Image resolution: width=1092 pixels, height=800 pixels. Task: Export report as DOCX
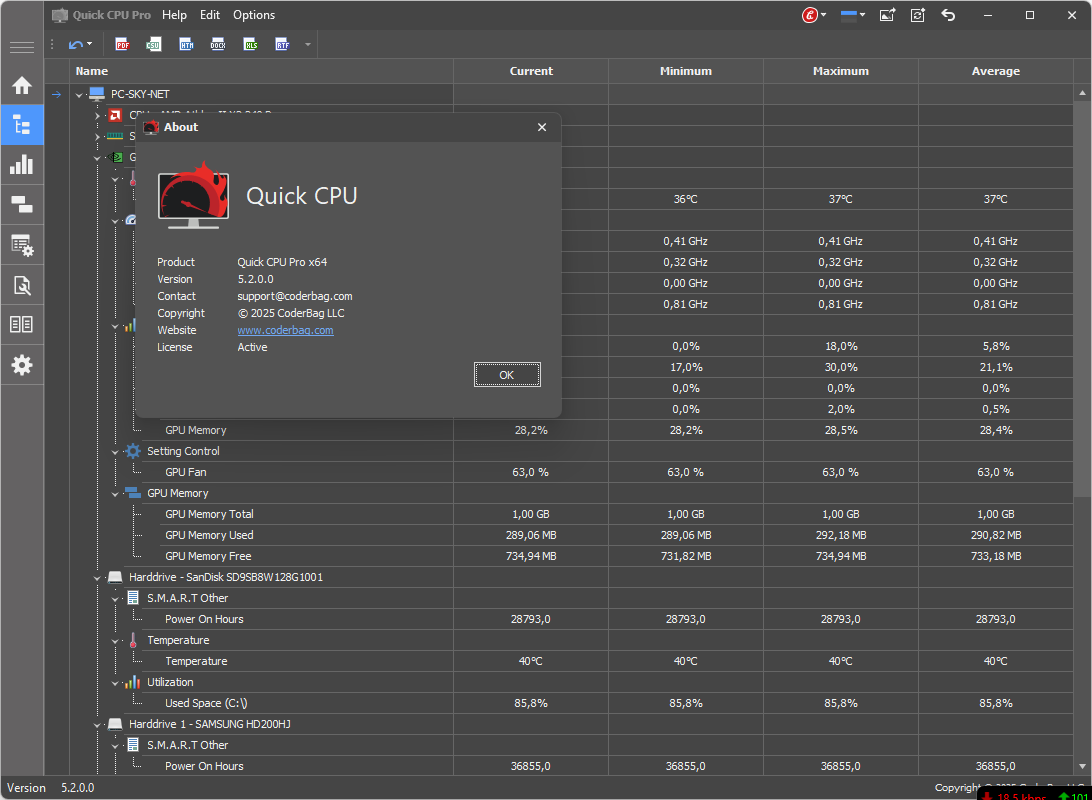(x=218, y=45)
